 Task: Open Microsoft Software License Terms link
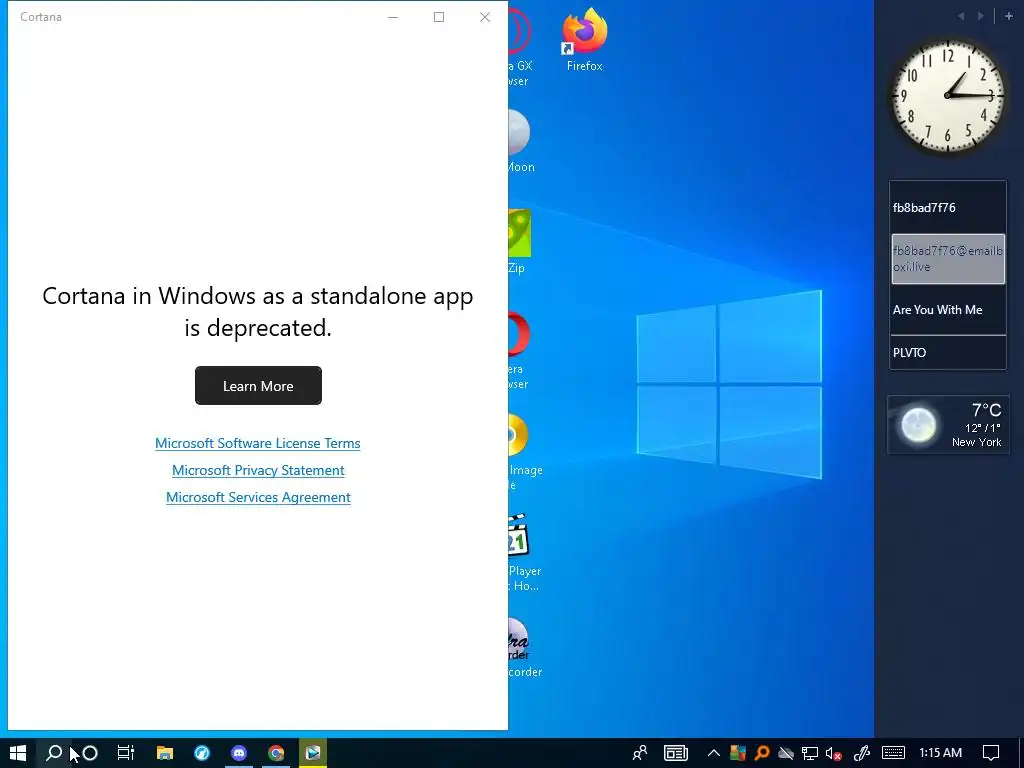pyautogui.click(x=257, y=443)
